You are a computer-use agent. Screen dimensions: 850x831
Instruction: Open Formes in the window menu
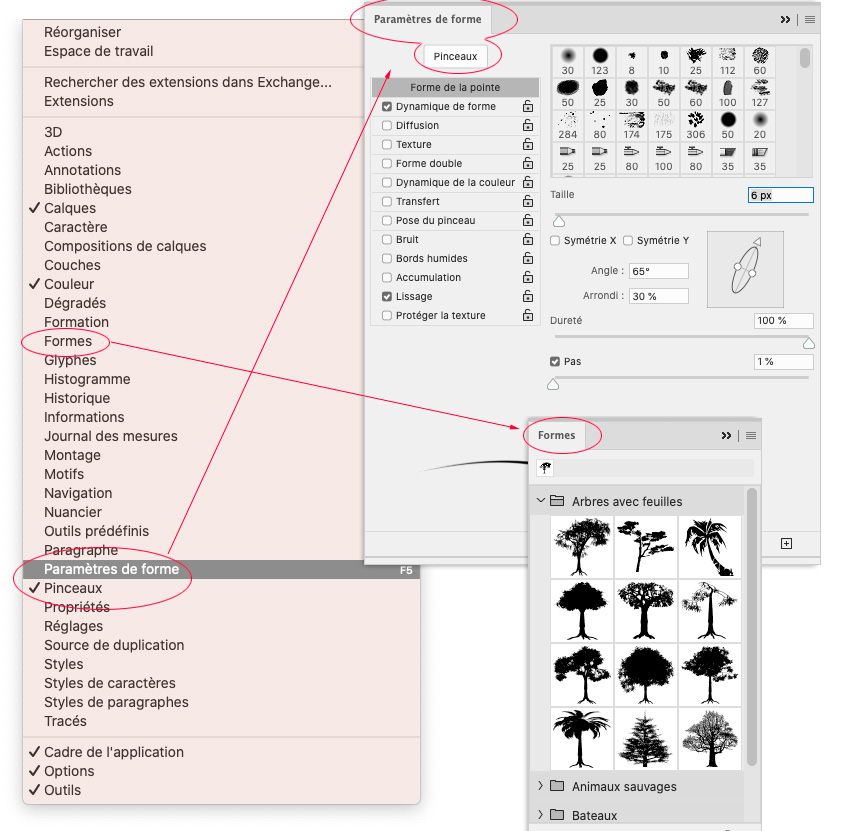tap(68, 341)
